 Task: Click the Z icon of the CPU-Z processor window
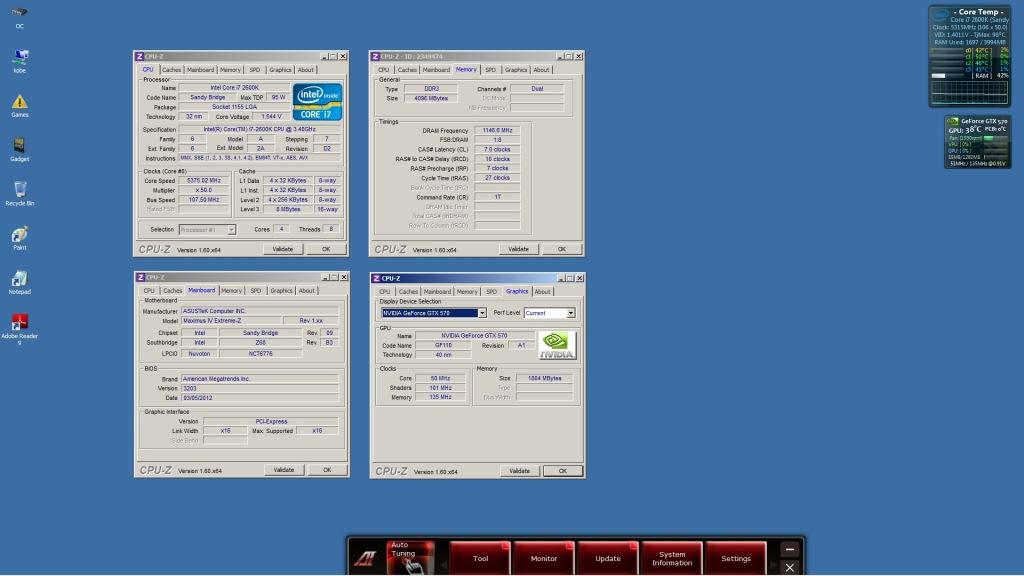140,57
